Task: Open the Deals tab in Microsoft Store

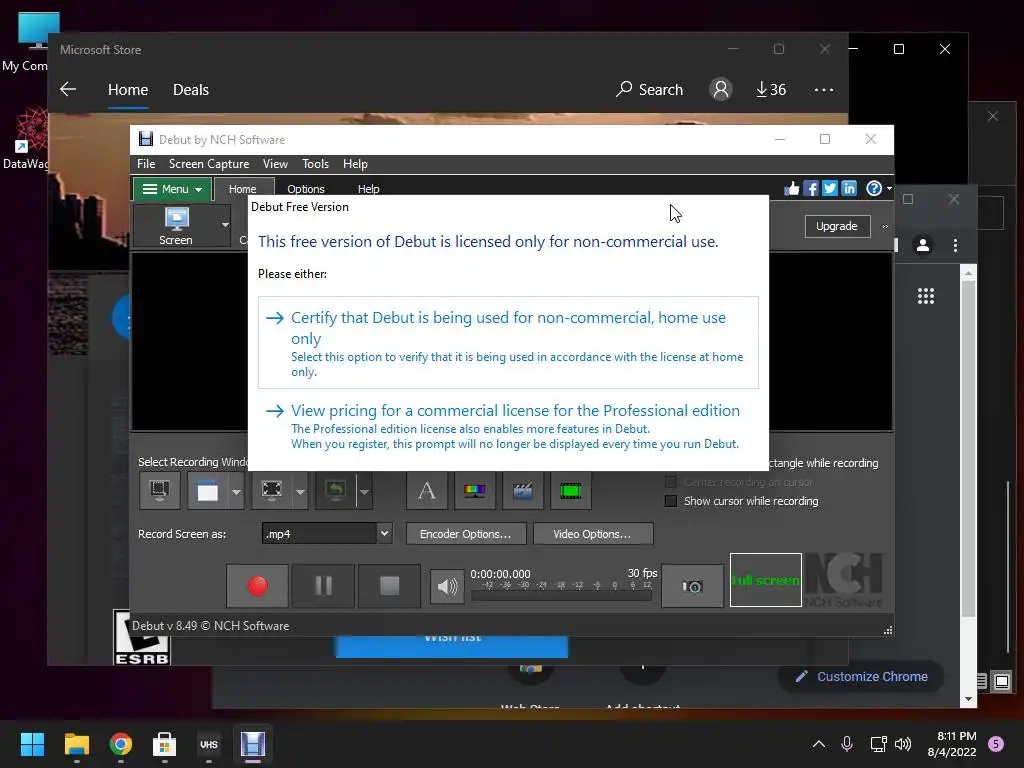Action: [191, 89]
